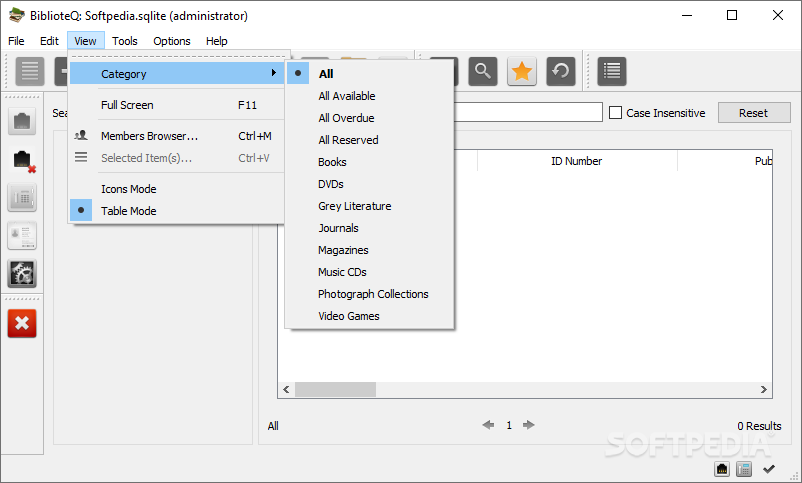Click the horizontal scrollbar thumb
802x483 pixels.
(336, 389)
